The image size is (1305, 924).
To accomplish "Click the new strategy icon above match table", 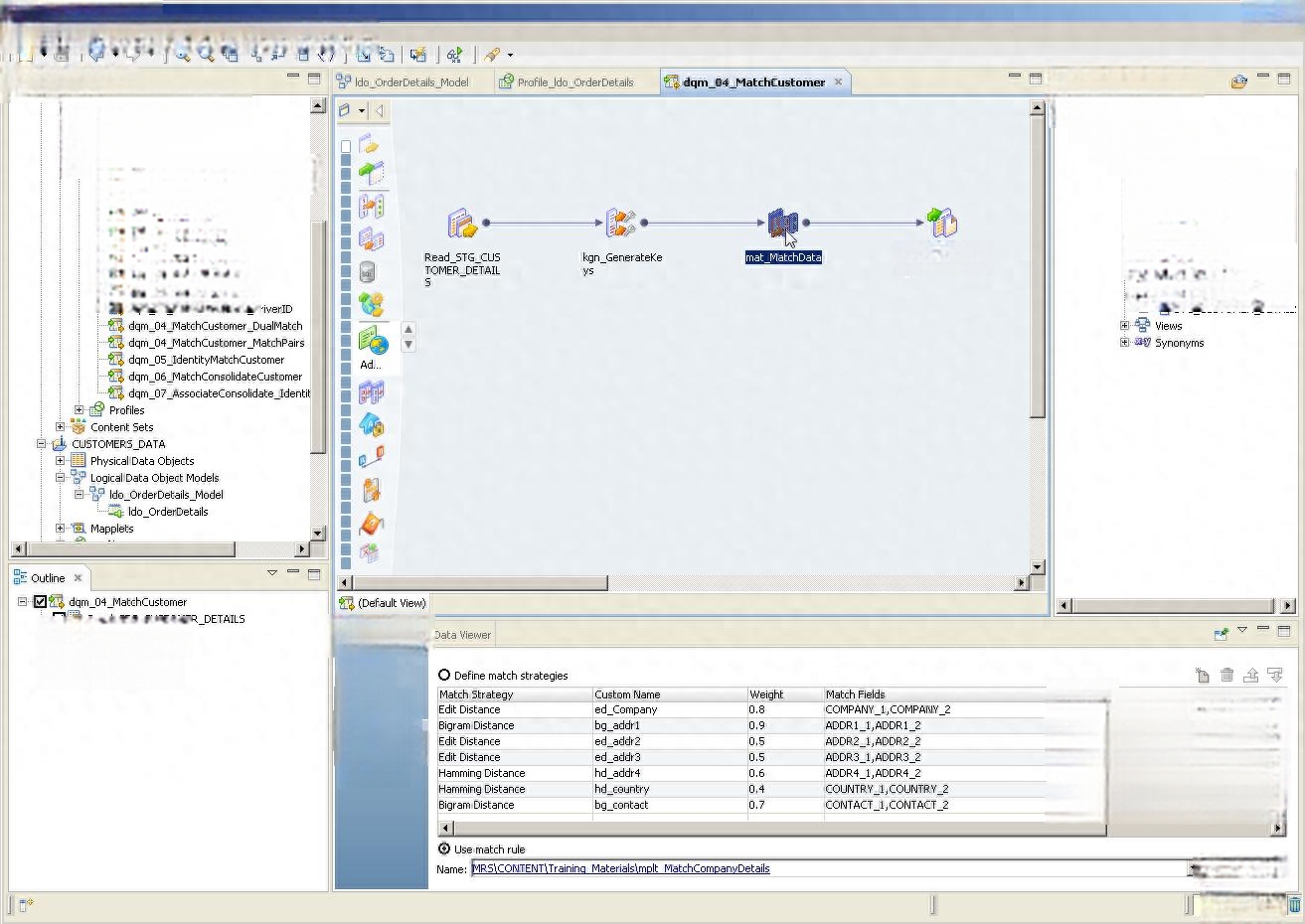I will 1203,676.
